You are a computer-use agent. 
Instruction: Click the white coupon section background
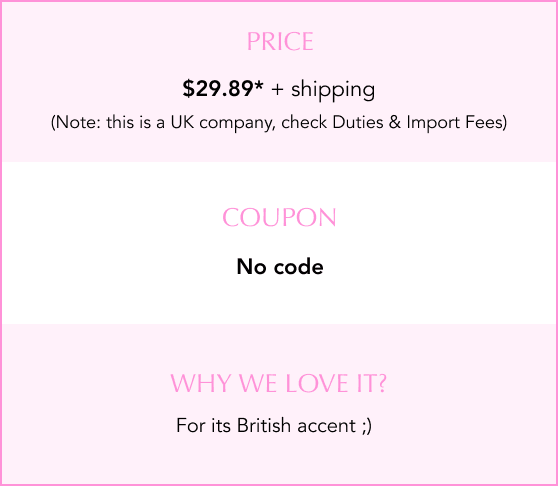(x=279, y=243)
